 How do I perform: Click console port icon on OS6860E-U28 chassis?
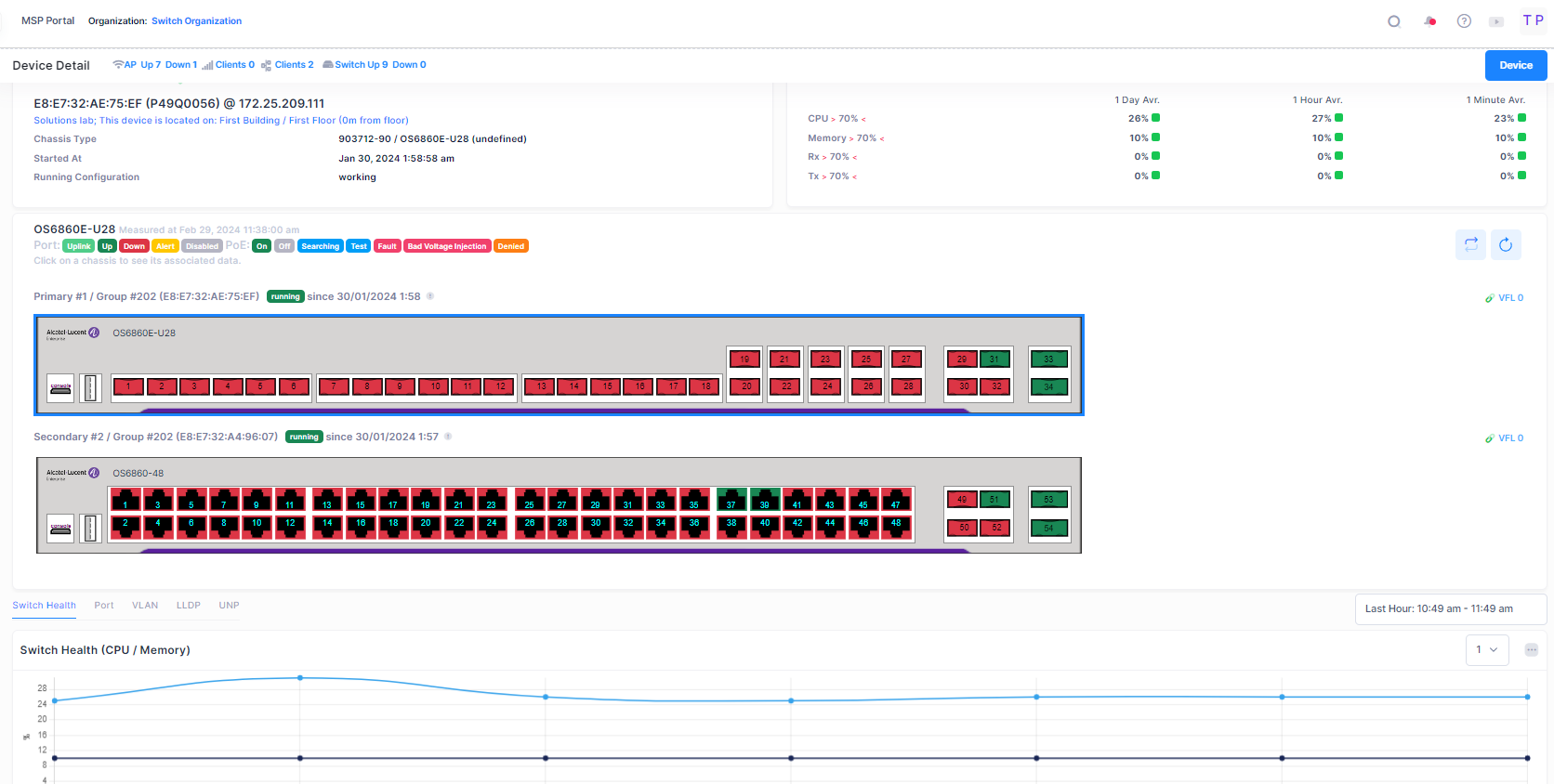(x=60, y=388)
